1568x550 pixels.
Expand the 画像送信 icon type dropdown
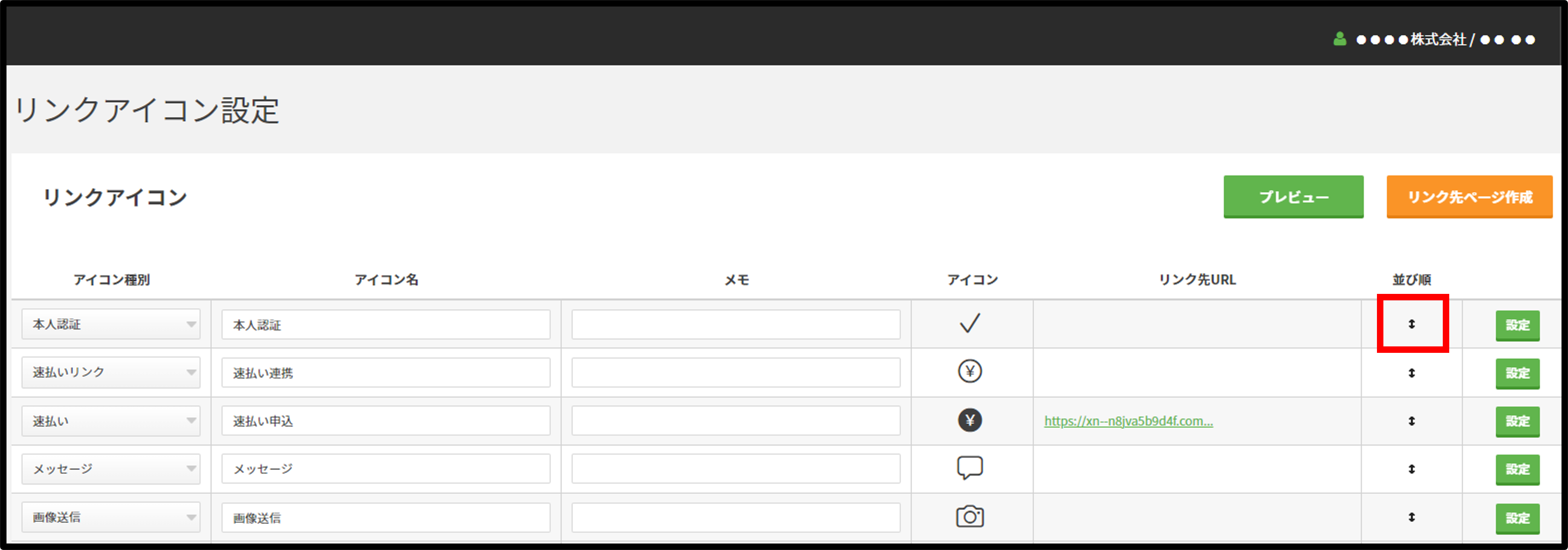pos(111,516)
